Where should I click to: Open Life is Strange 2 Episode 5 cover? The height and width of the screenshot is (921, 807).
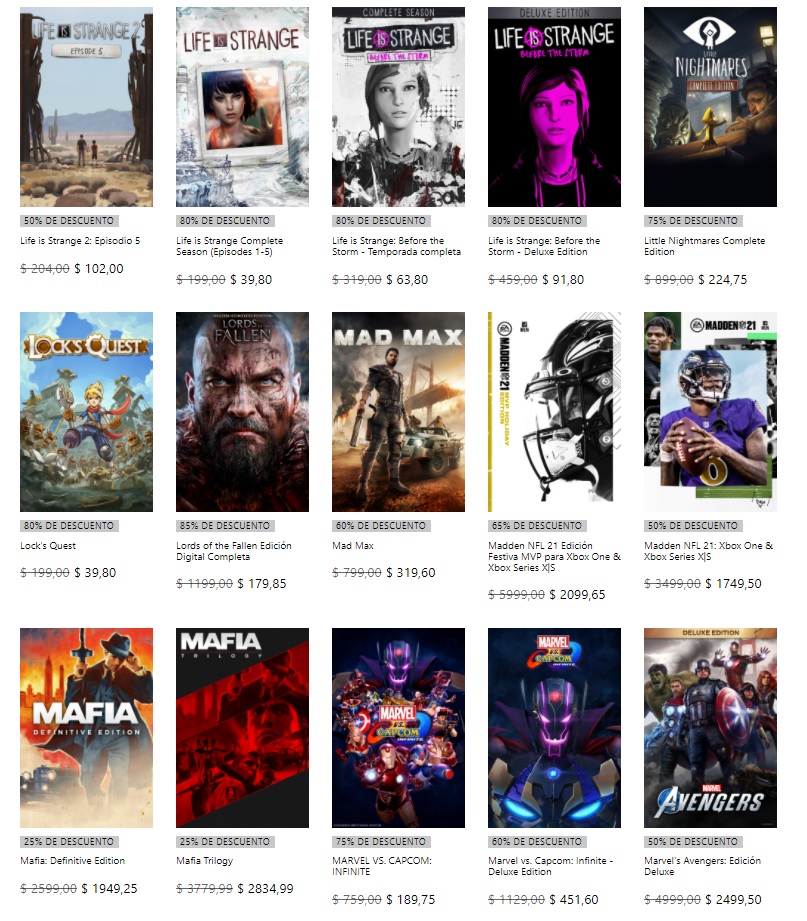coord(86,107)
